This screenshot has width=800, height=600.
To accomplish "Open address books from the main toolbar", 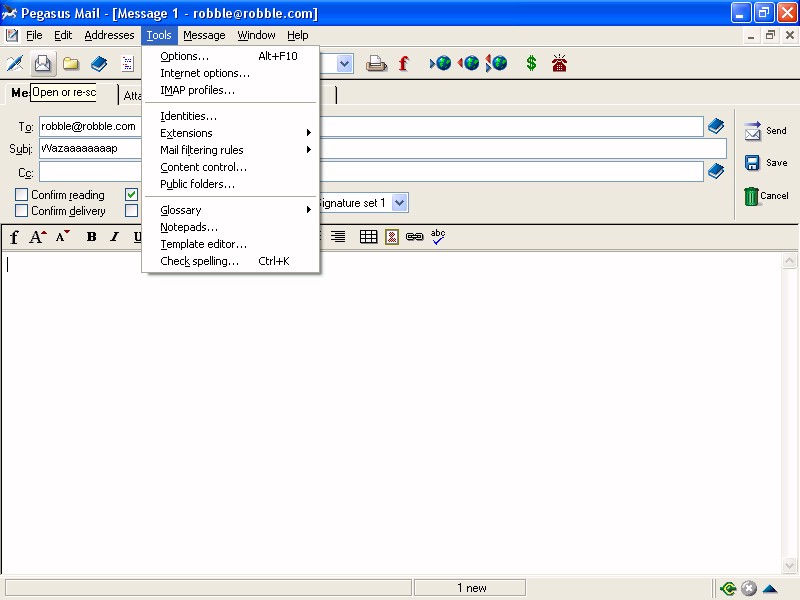I will [x=99, y=63].
